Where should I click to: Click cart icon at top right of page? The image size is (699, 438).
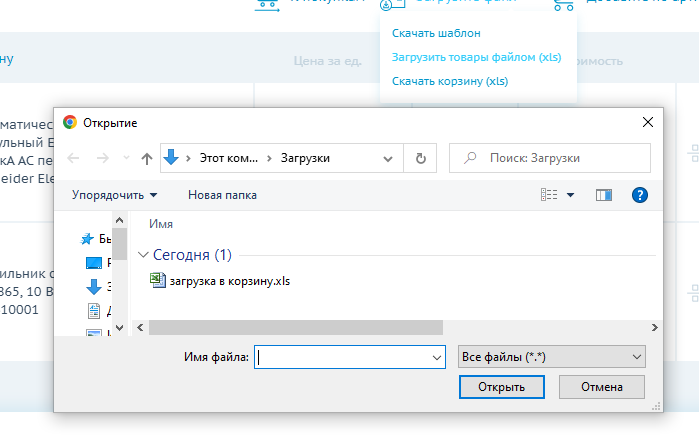[563, 4]
